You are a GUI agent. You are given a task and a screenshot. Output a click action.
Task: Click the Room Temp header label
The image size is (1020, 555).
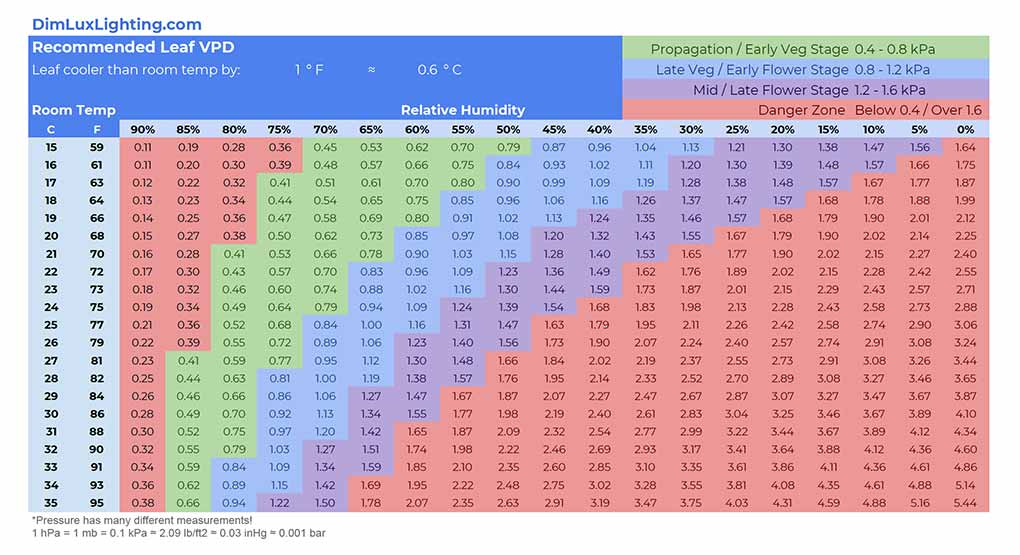73,110
